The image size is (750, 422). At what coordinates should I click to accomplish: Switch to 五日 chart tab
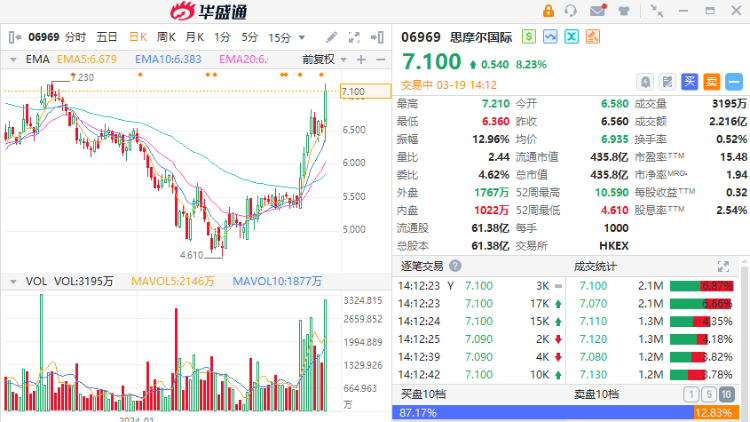[107, 37]
